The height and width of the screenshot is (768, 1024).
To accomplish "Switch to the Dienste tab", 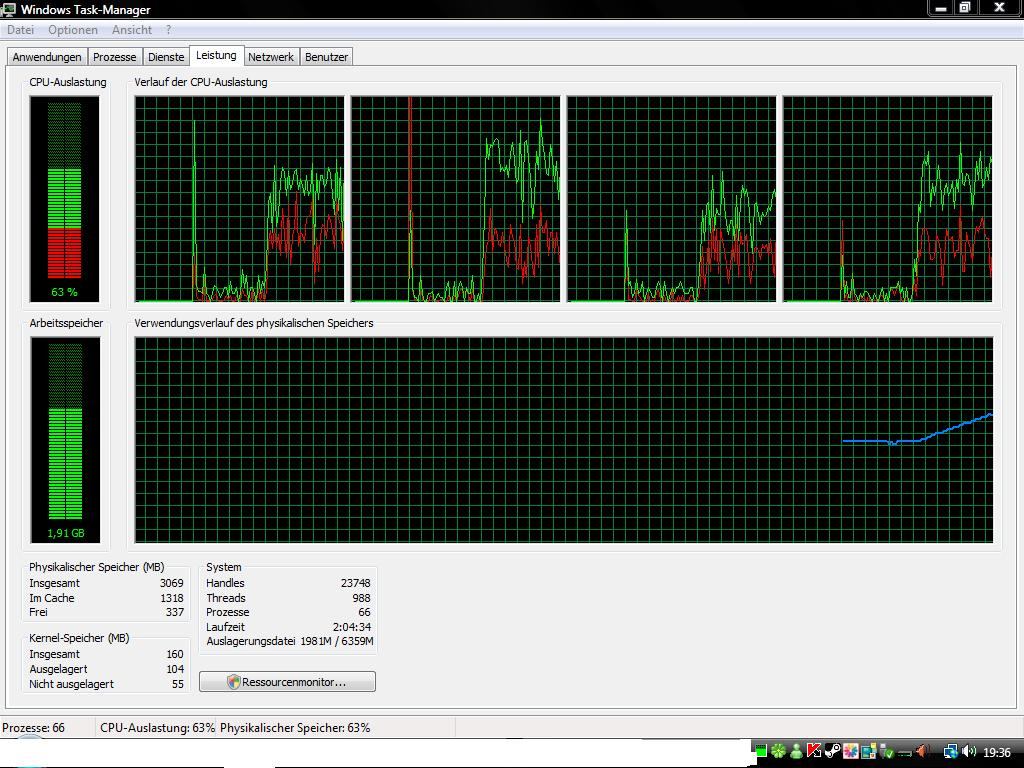I will pyautogui.click(x=166, y=57).
